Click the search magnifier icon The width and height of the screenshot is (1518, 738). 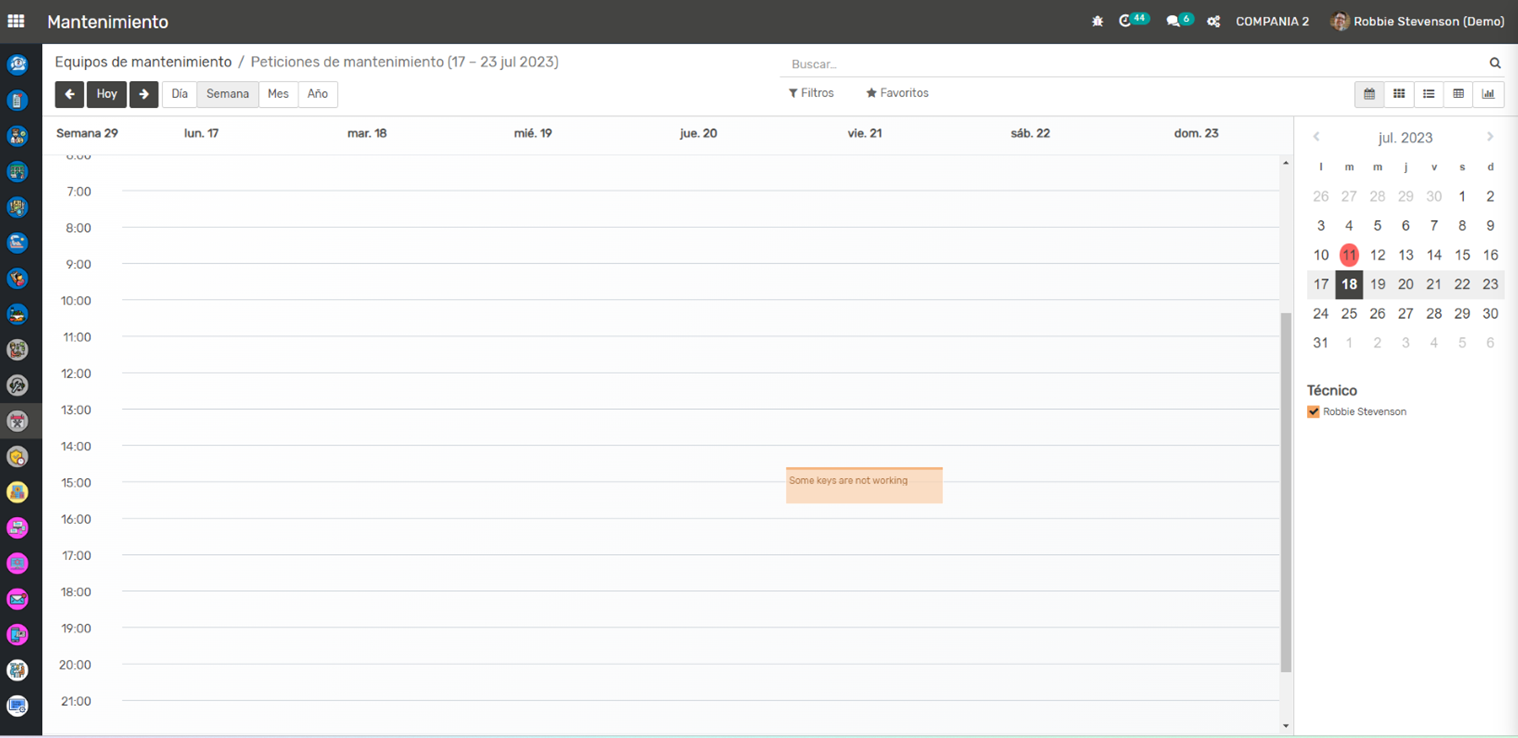pos(1495,63)
